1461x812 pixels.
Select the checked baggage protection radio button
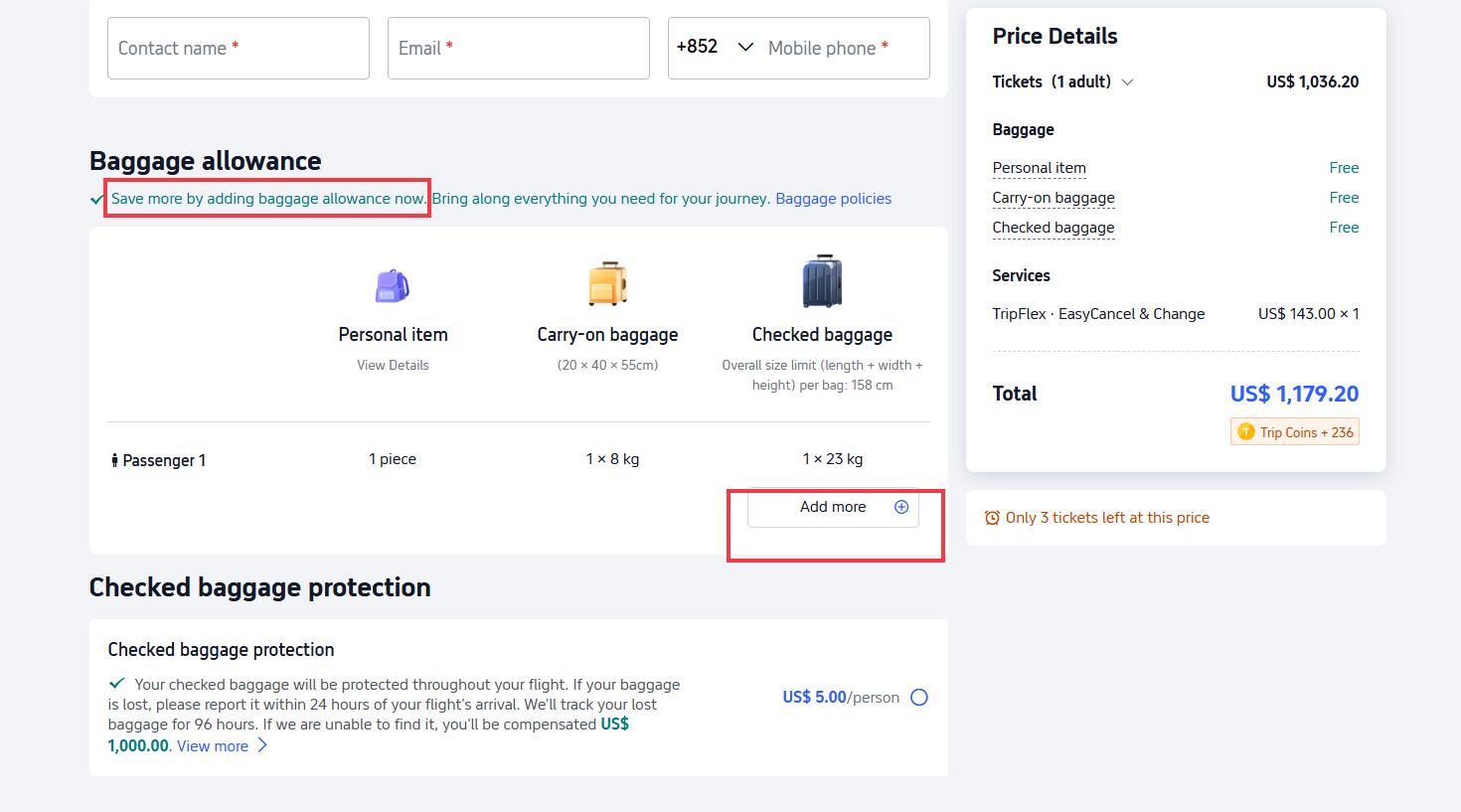(x=919, y=698)
